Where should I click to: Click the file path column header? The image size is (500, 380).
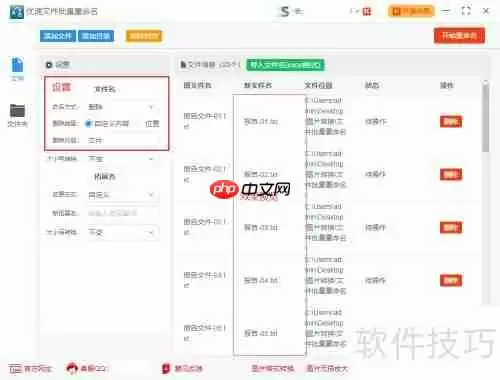[318, 85]
